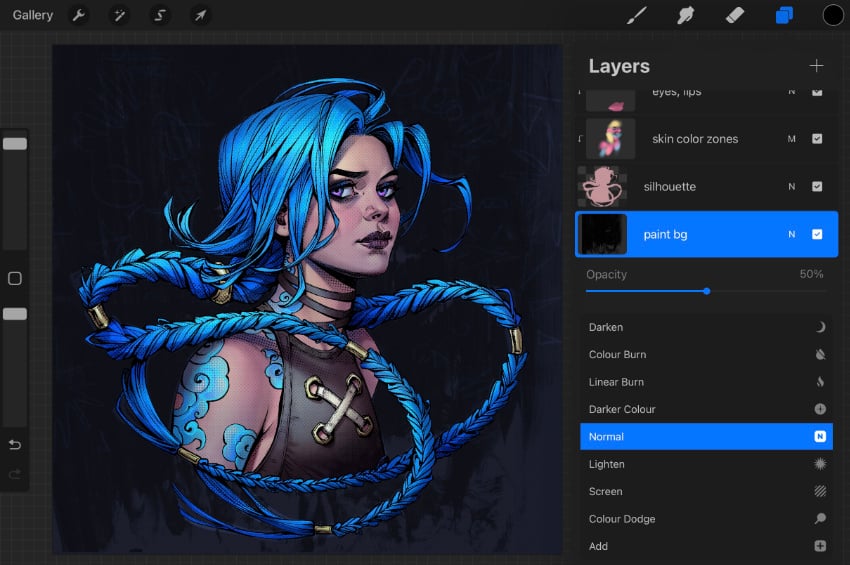This screenshot has height=565, width=850.
Task: Select the Smudge tool
Action: 685,15
